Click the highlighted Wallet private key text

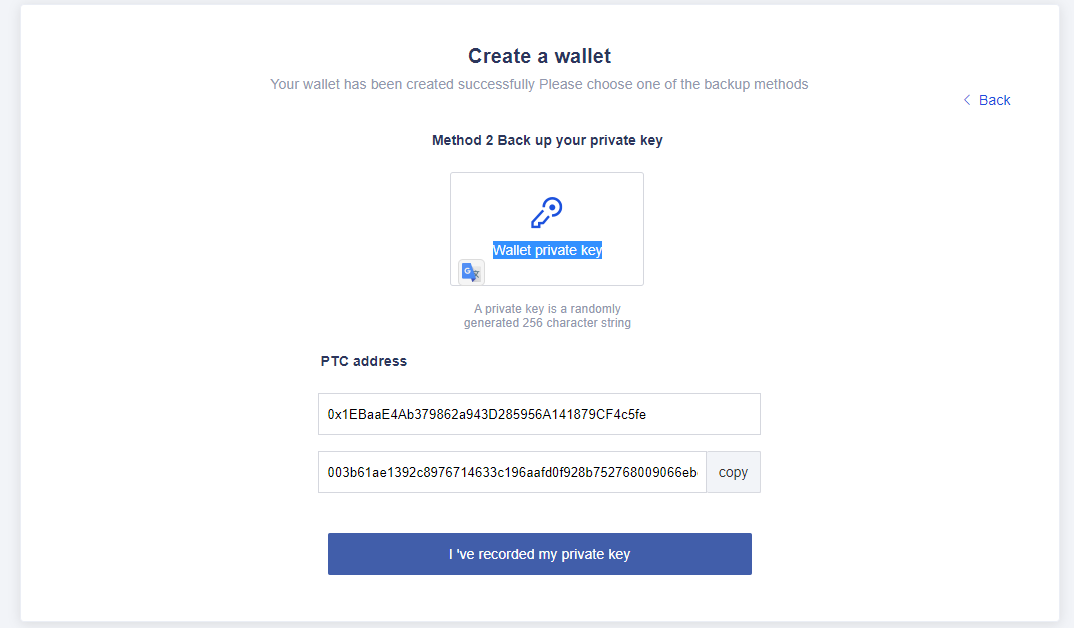[x=547, y=250]
